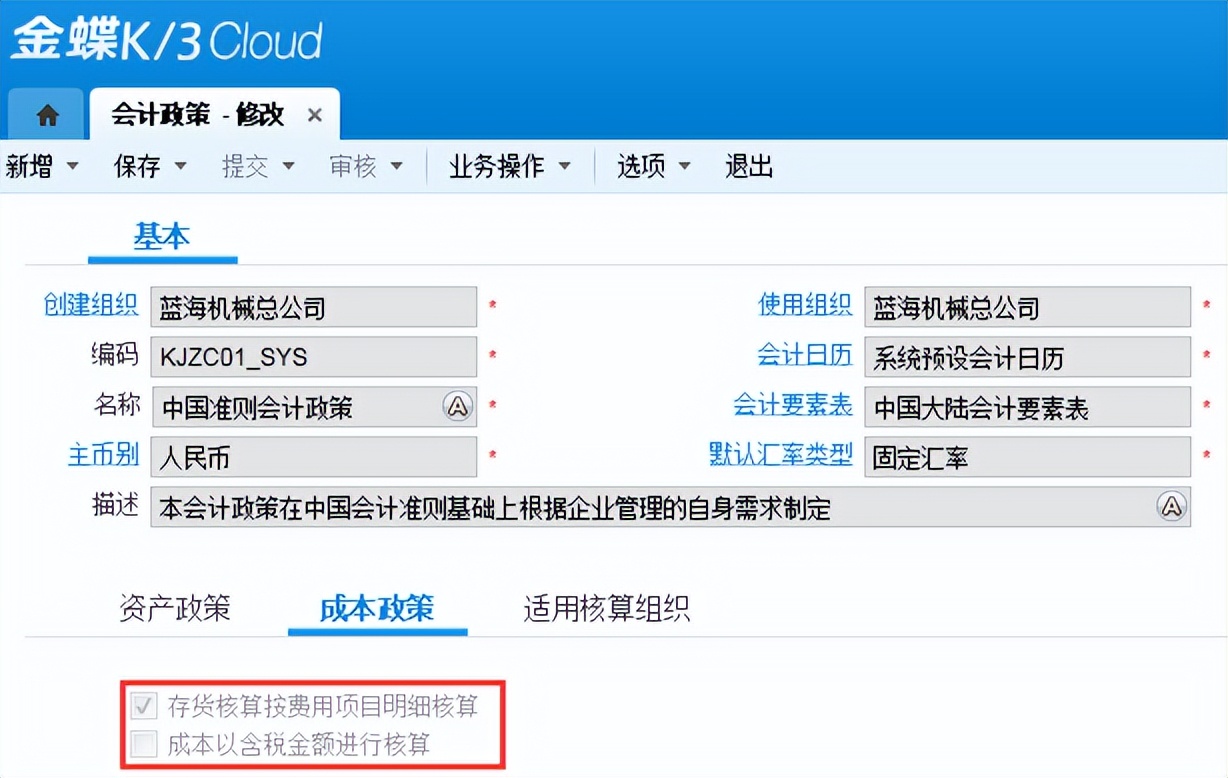1228x778 pixels.
Task: Click the 退出 button
Action: point(748,166)
